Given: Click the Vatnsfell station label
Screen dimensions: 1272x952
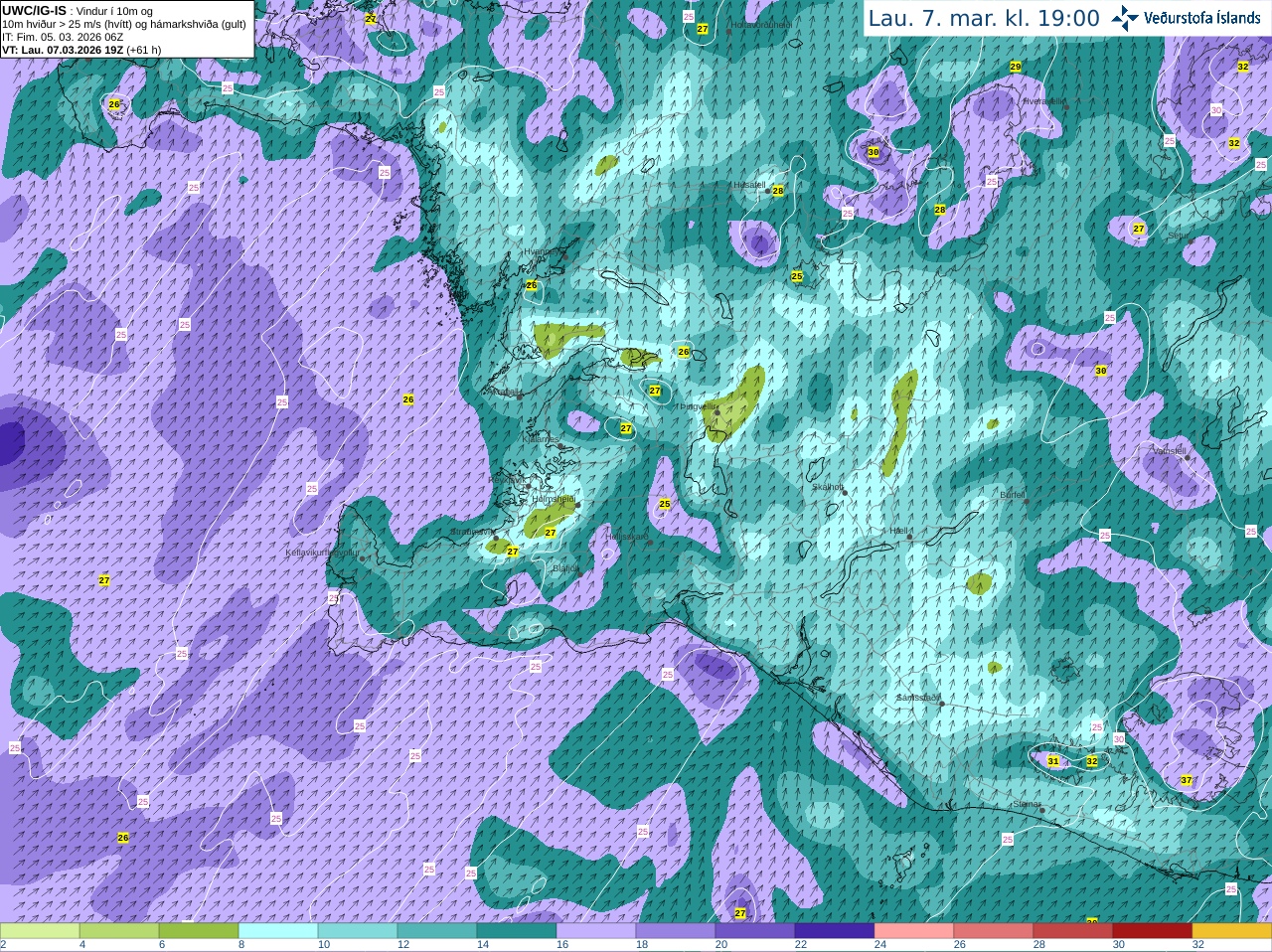Looking at the screenshot, I should pyautogui.click(x=1169, y=451).
